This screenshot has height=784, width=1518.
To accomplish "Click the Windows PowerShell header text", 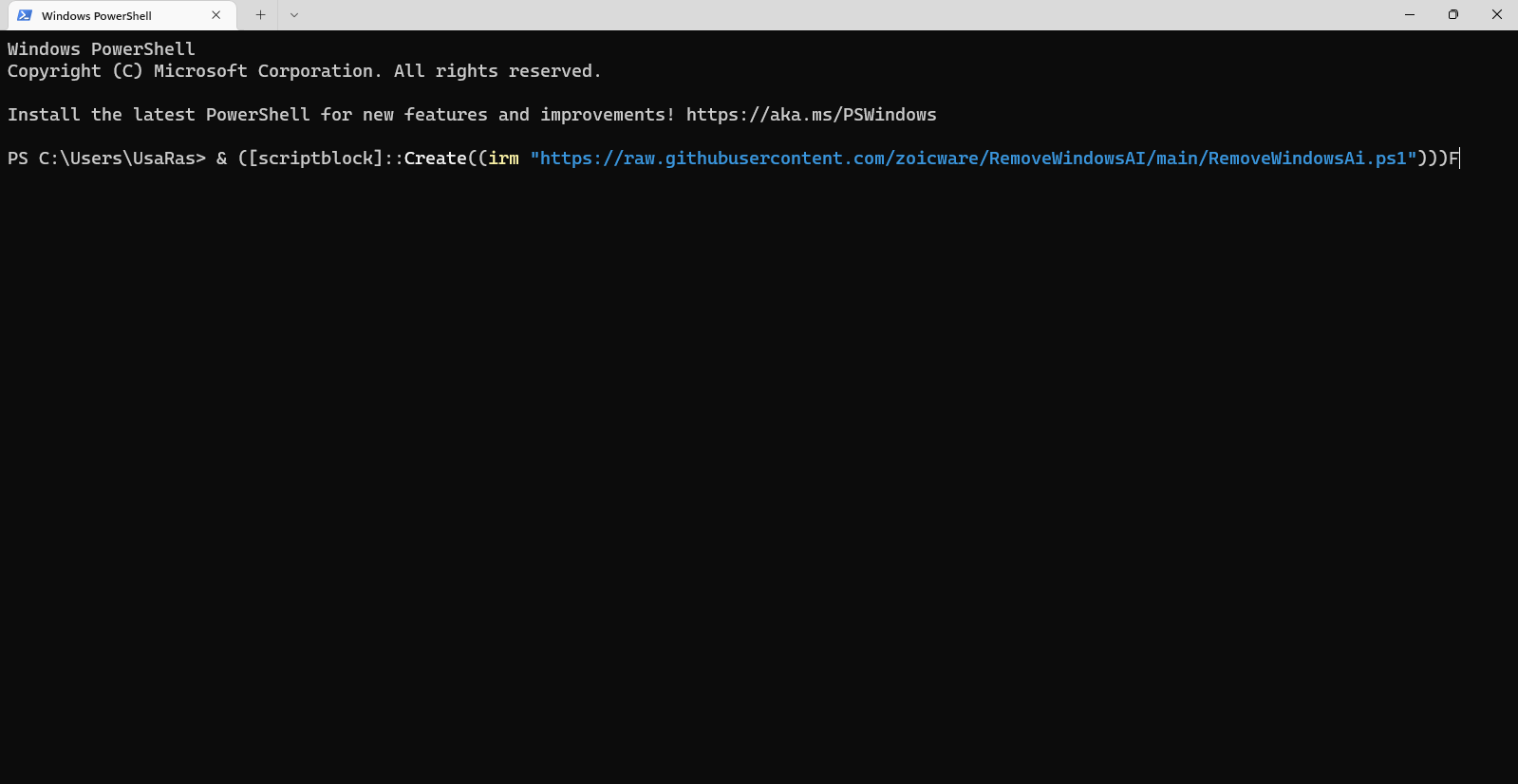I will (x=101, y=48).
